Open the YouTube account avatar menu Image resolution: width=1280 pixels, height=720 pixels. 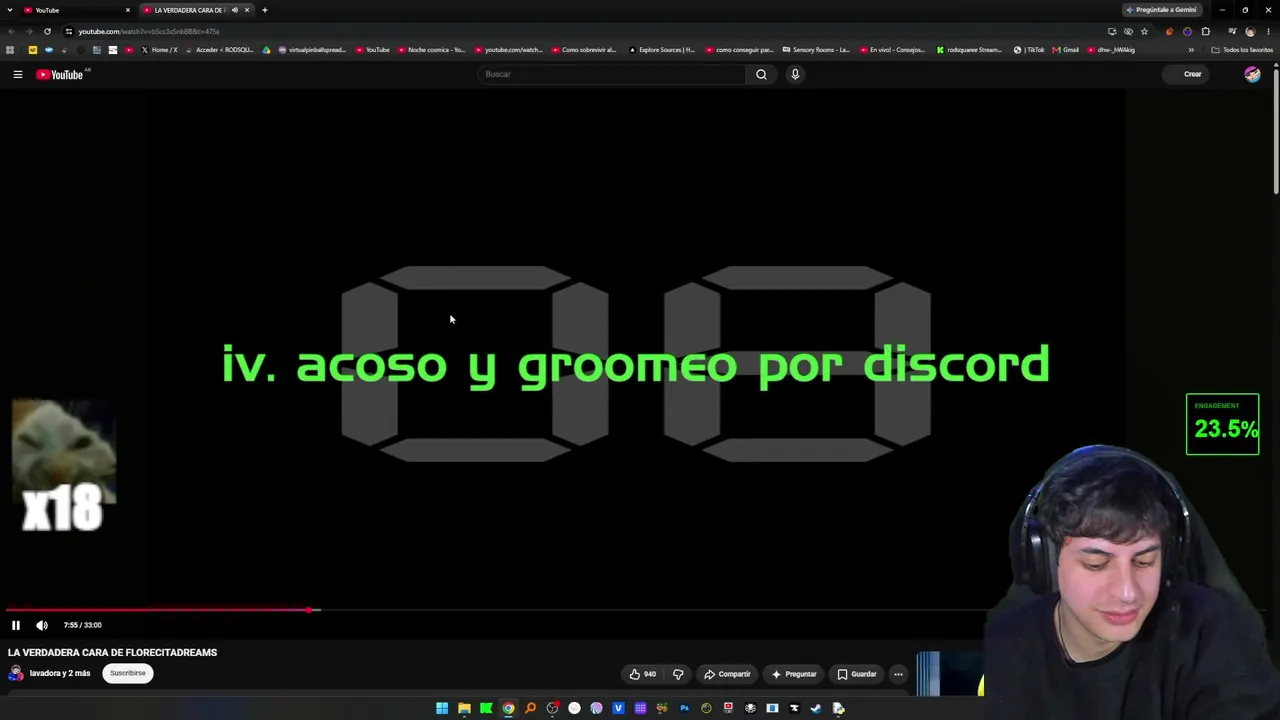[1252, 74]
